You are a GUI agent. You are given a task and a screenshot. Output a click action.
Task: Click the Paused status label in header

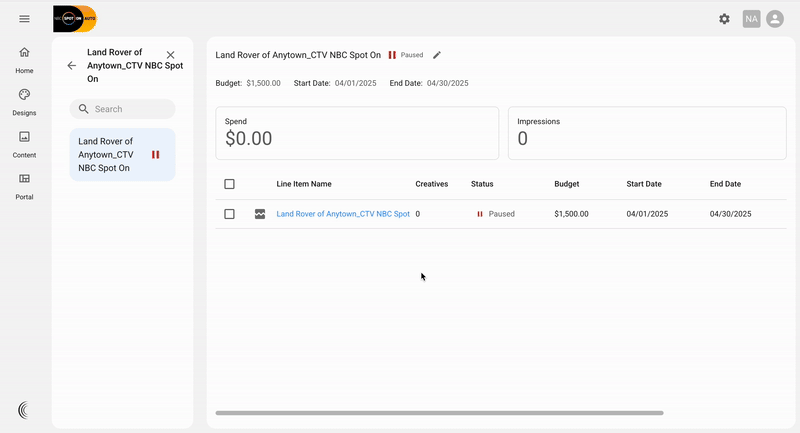412,55
